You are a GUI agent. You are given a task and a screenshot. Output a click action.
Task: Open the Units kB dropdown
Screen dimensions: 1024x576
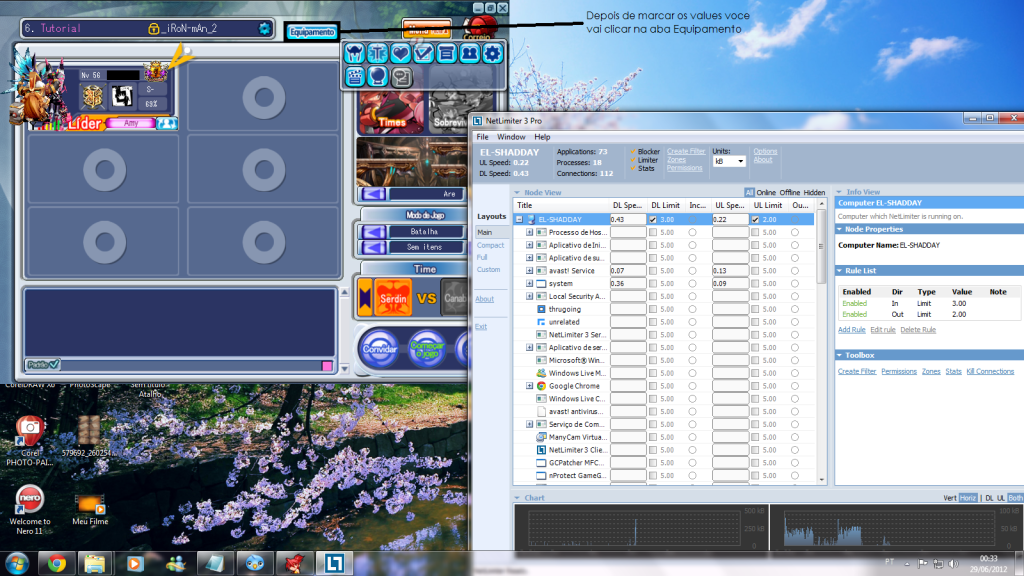739,160
